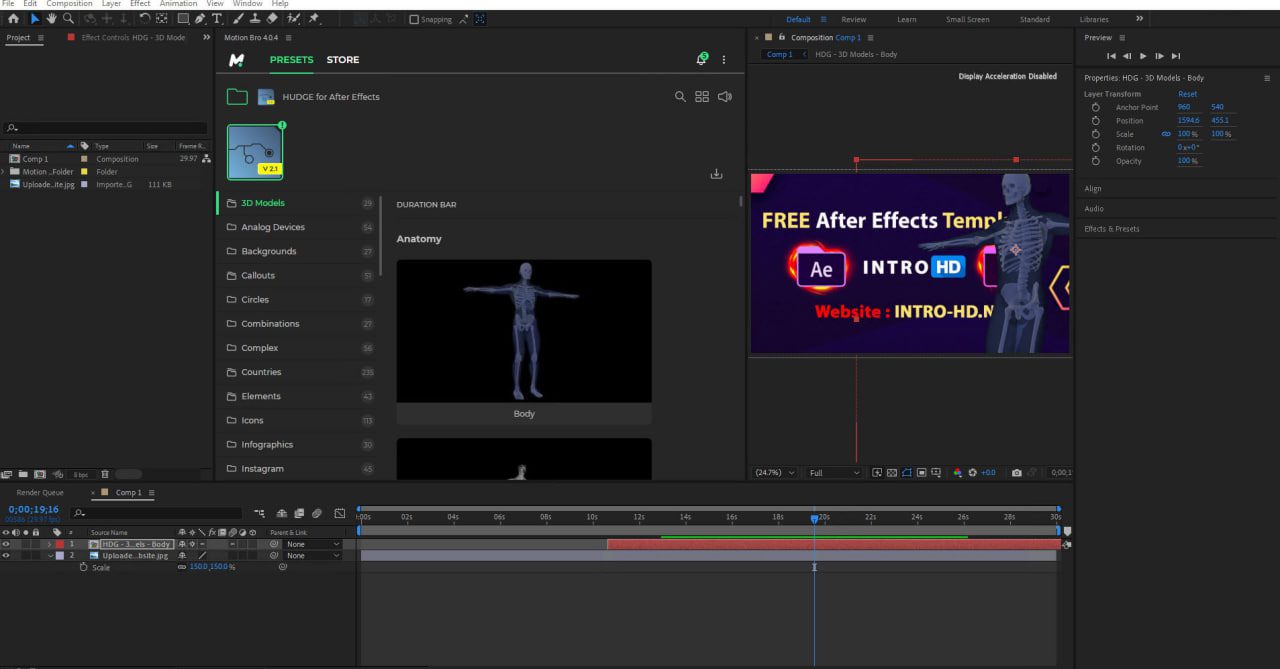Select the Pen tool in the toolbar
Screen dimensions: 1280x669
click(200, 19)
